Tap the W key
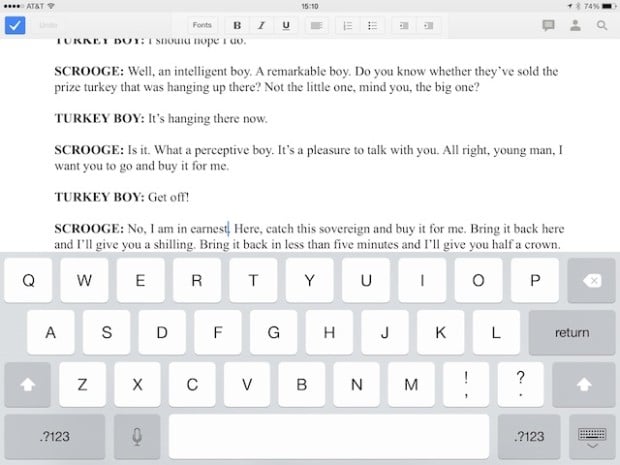This screenshot has height=465, width=620. click(x=84, y=281)
